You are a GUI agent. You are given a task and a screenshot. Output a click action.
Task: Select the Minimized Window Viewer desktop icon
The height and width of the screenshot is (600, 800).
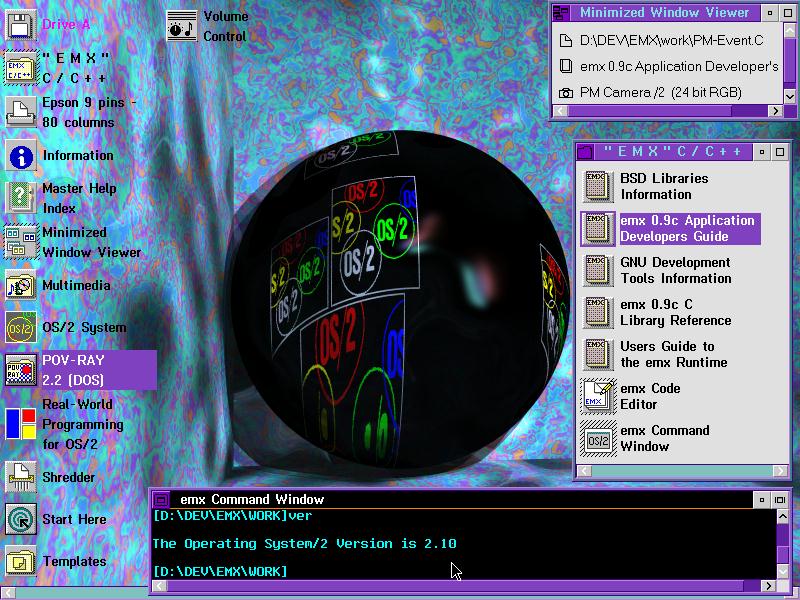pyautogui.click(x=21, y=242)
